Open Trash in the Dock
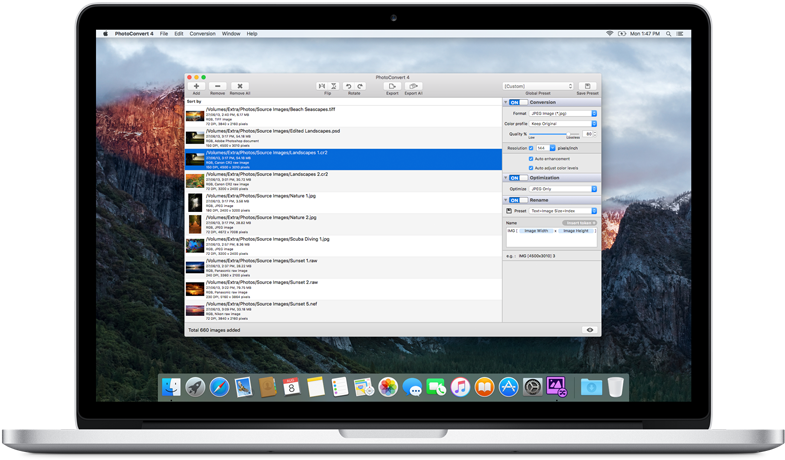The height and width of the screenshot is (460, 785). click(x=615, y=387)
